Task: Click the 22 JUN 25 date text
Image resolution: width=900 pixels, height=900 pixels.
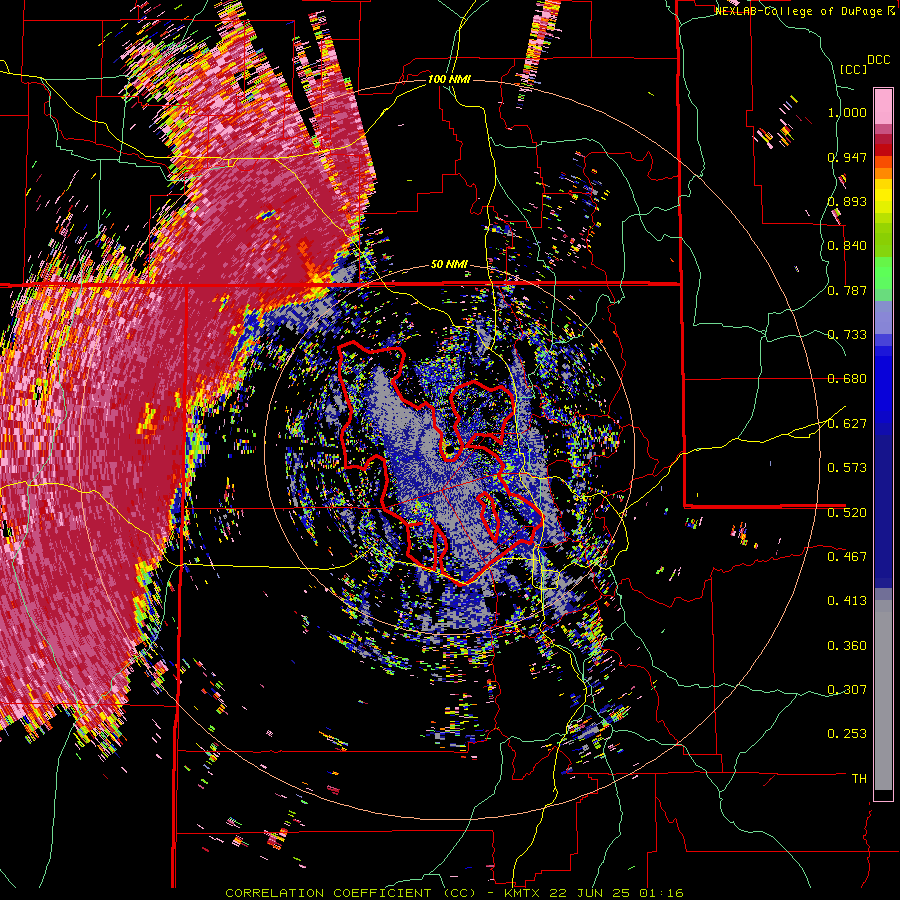Action: pyautogui.click(x=588, y=893)
